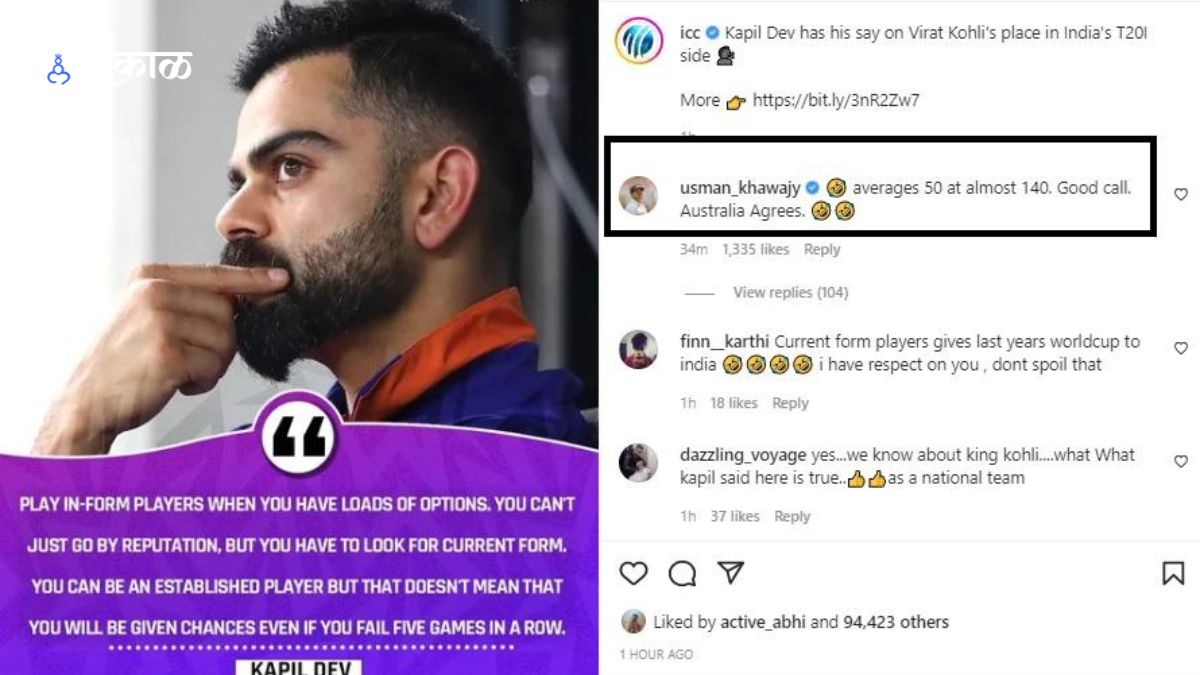The width and height of the screenshot is (1200, 675).
Task: Open finn__karthi's profile picture
Action: pos(638,349)
